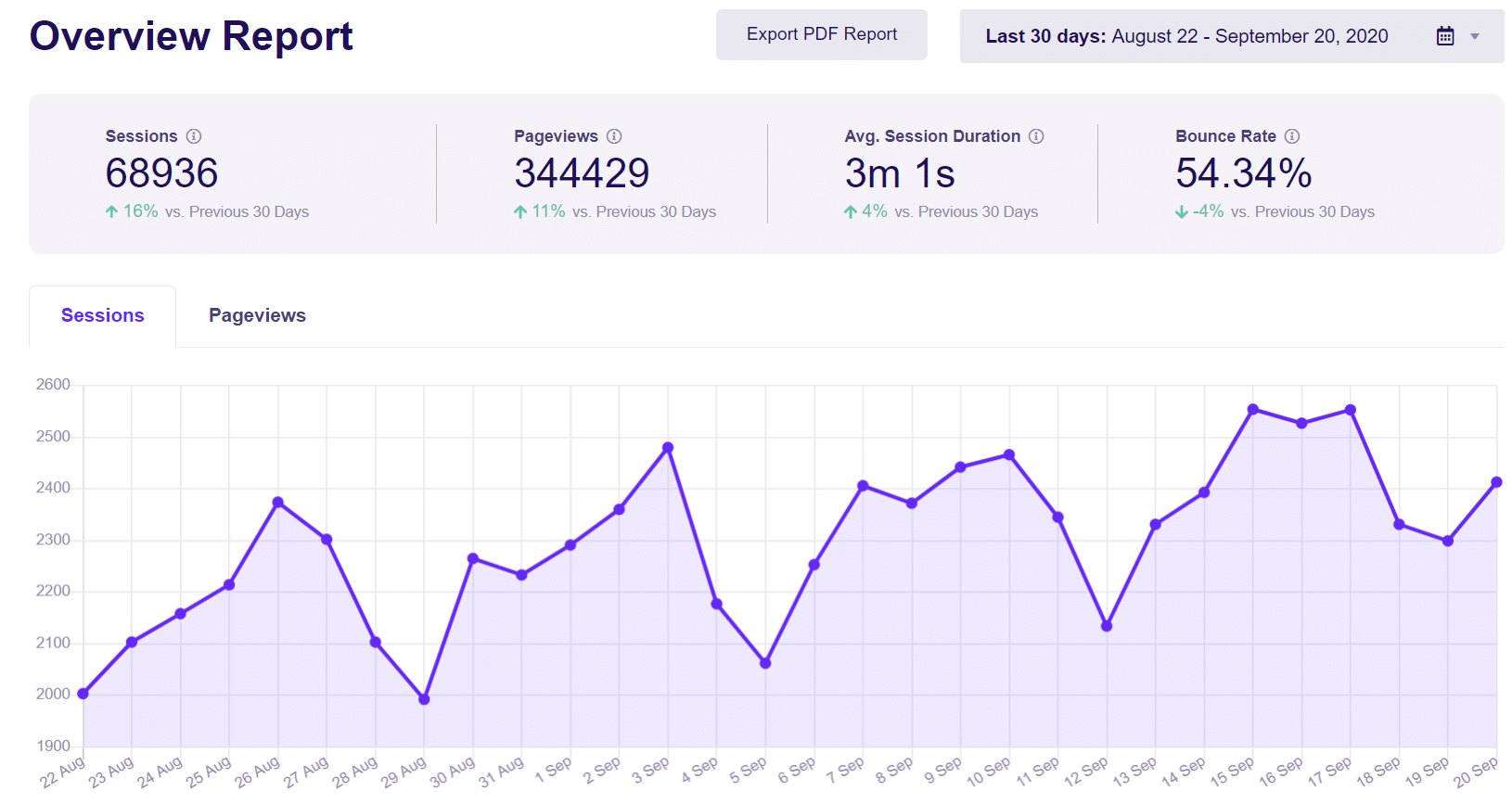This screenshot has height=804, width=1512.
Task: Click the 12 Sep dip data point
Action: point(1107,626)
